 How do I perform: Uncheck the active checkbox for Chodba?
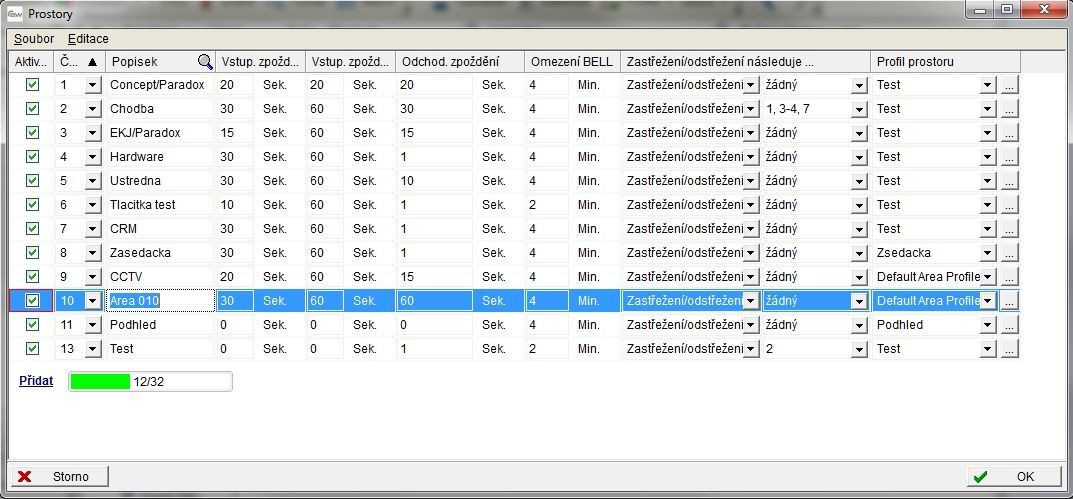point(32,109)
